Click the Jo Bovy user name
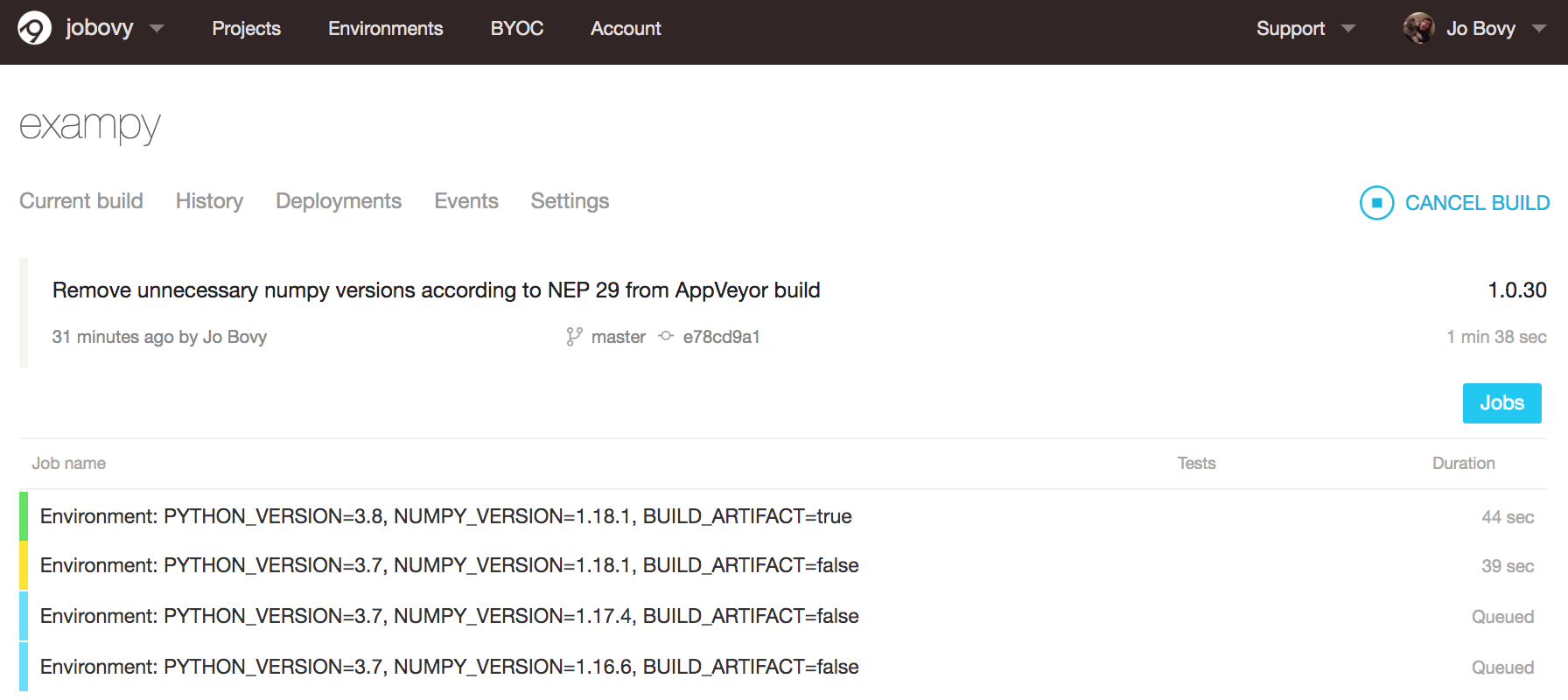1568x700 pixels. pos(1480,29)
